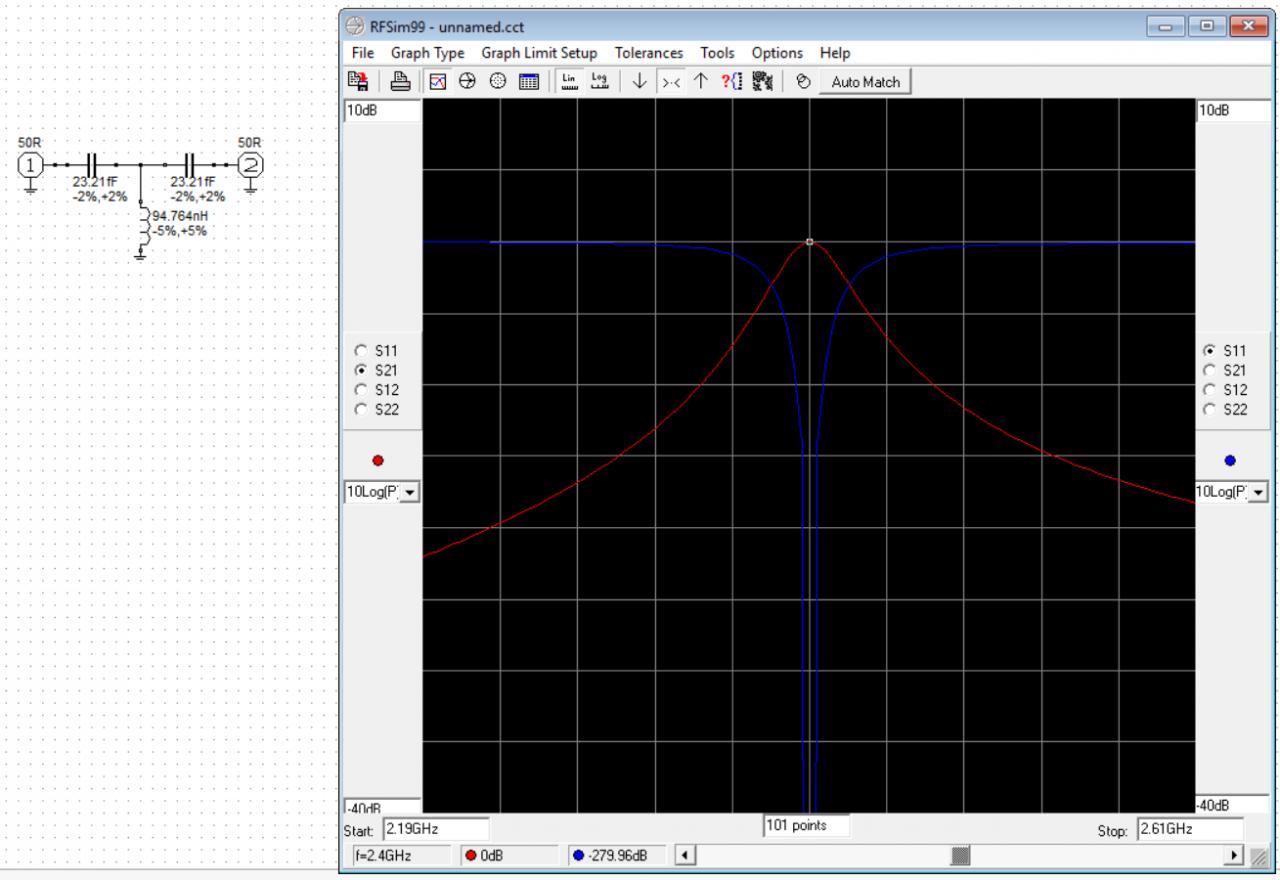
Task: Select the rectangular graph display icon
Action: pos(437,82)
